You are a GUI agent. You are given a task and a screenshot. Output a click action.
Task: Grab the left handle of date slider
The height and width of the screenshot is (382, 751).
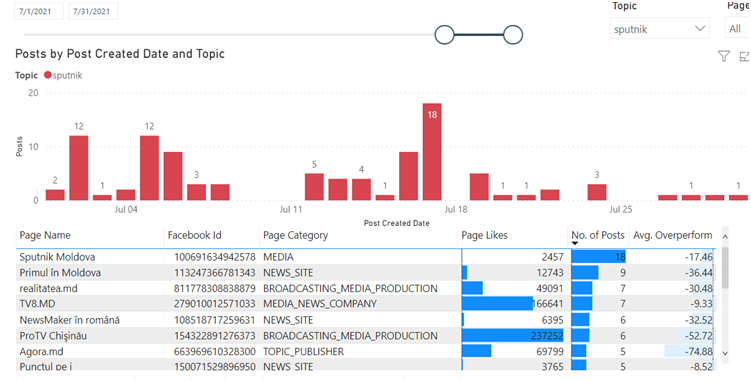click(x=444, y=34)
